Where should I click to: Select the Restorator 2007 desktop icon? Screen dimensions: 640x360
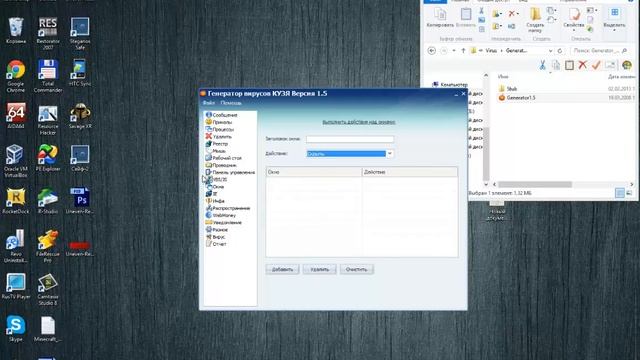48,33
